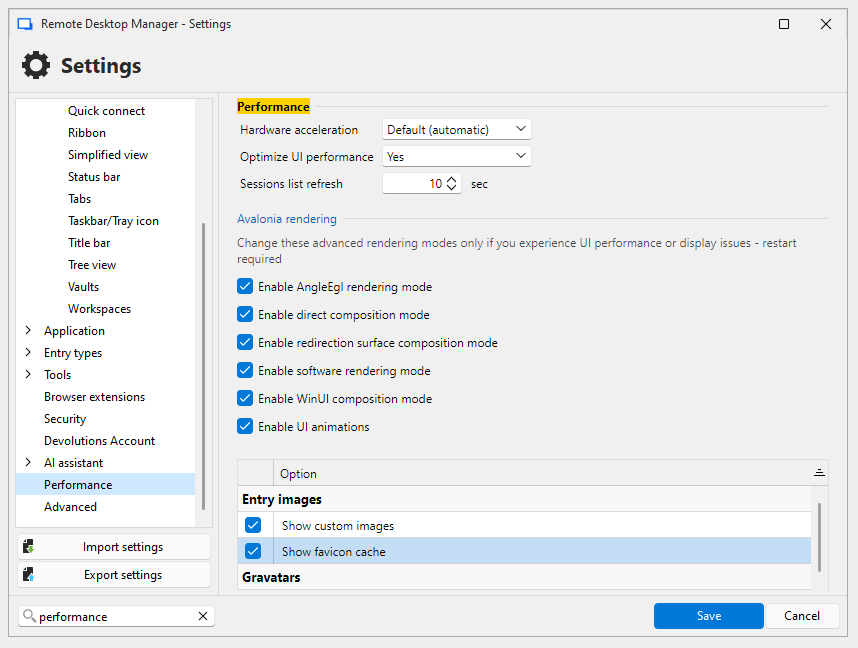Image resolution: width=858 pixels, height=648 pixels.
Task: Close the Settings window
Action: click(826, 24)
